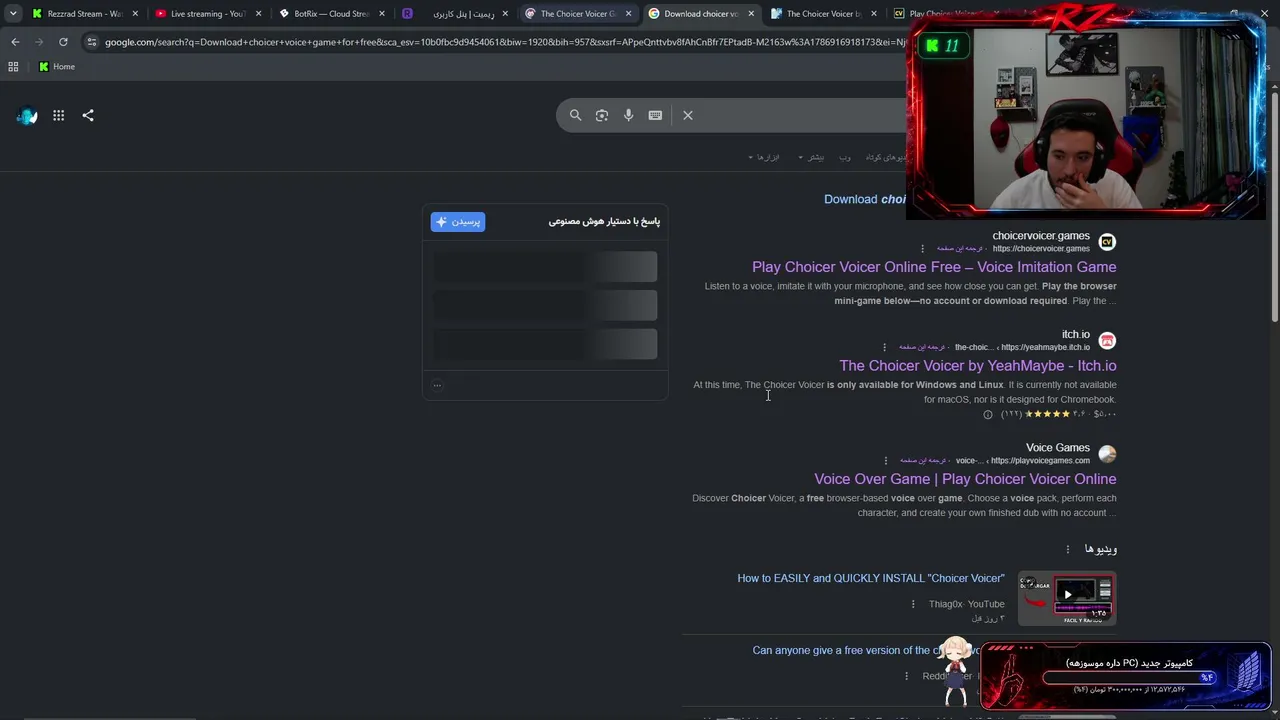Open the bookmarks bar apps grid
Screen dimensions: 1280x720
click(x=13, y=67)
